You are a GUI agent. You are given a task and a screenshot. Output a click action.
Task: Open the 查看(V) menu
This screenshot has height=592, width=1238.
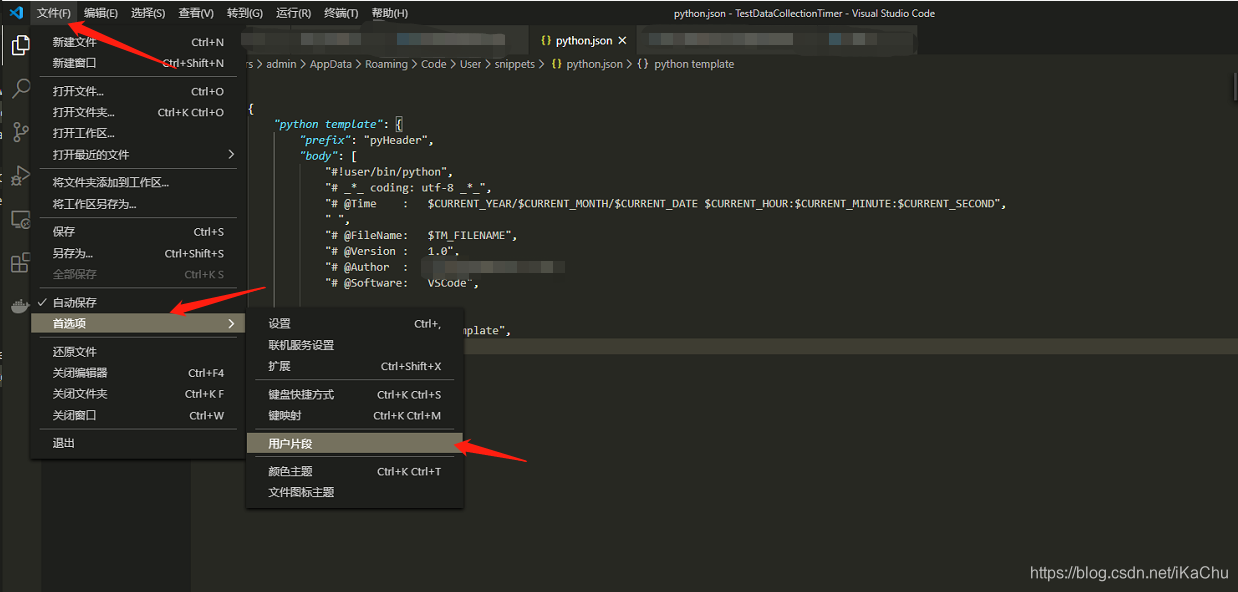click(196, 13)
